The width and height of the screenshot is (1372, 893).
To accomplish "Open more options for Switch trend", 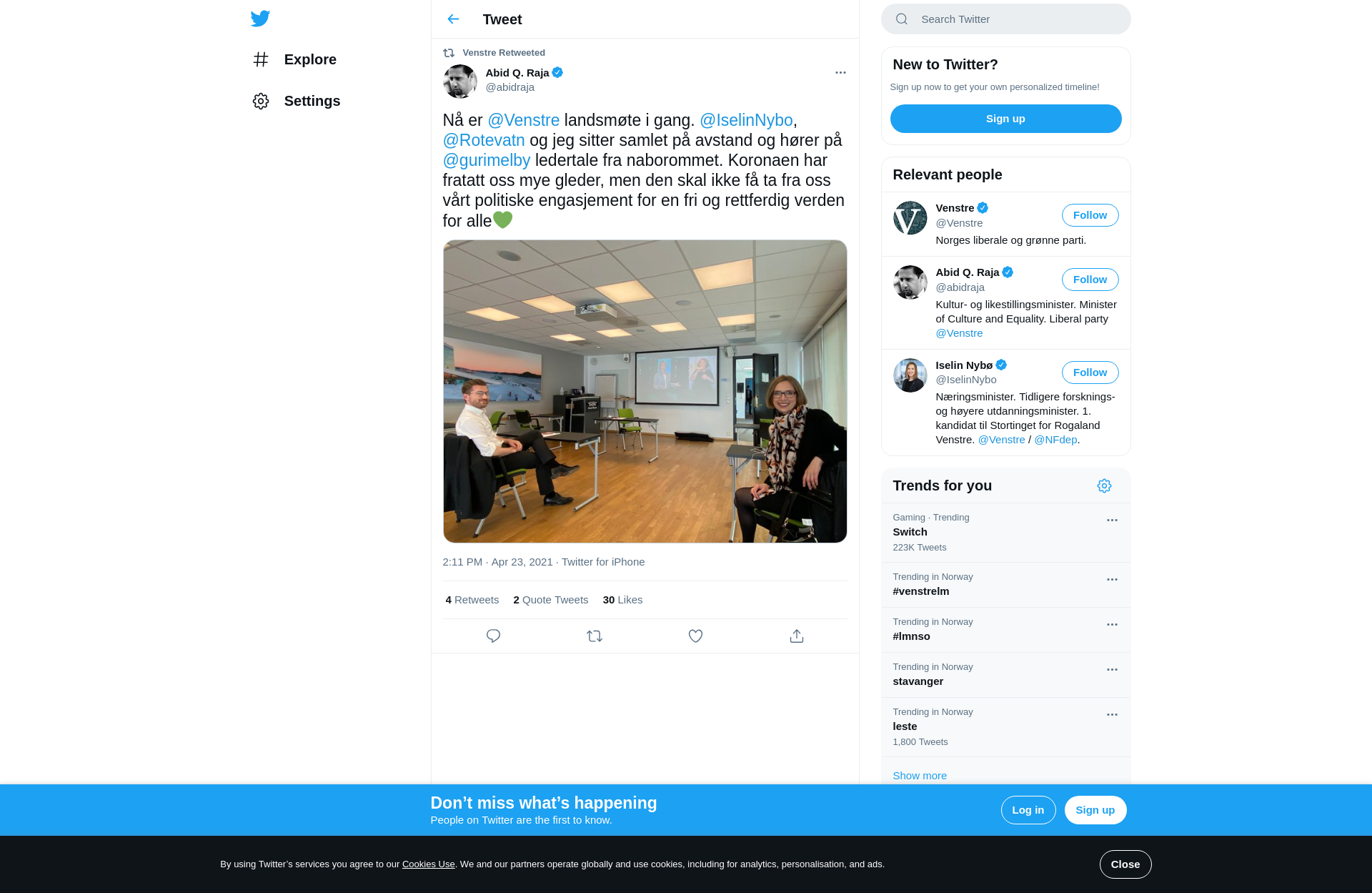I will tap(1112, 520).
